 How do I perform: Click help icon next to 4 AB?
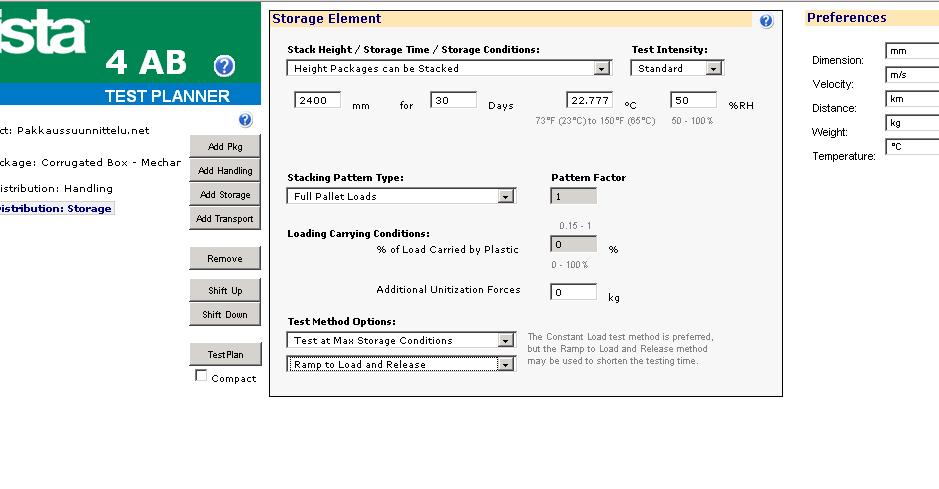(225, 66)
